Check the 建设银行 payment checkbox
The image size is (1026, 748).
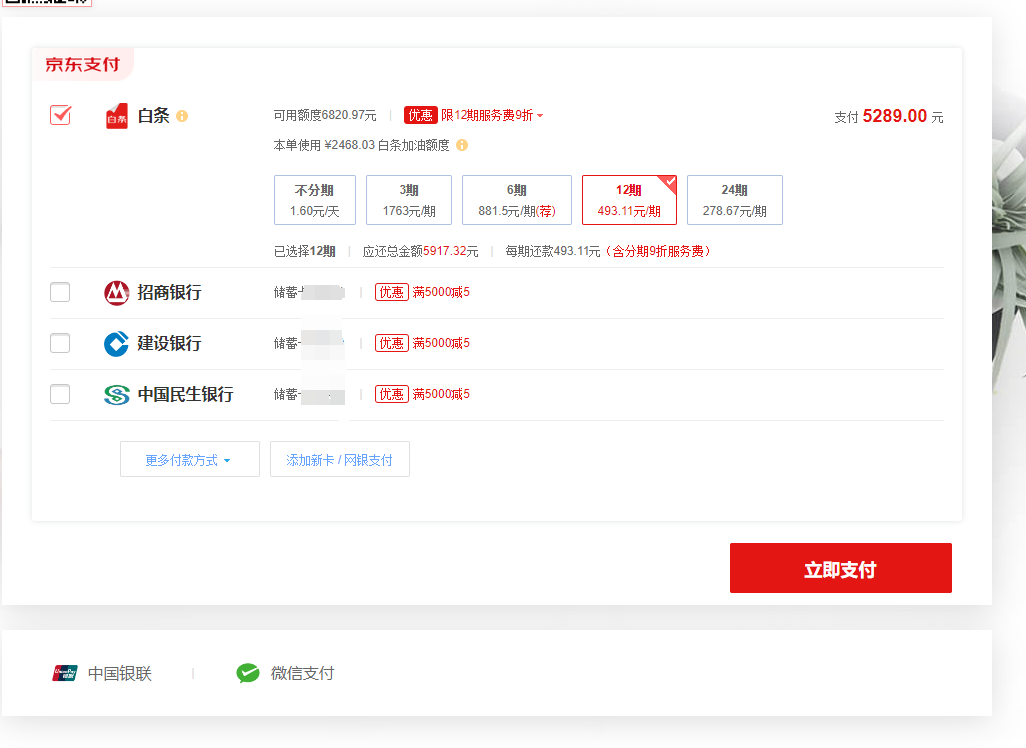(x=60, y=343)
